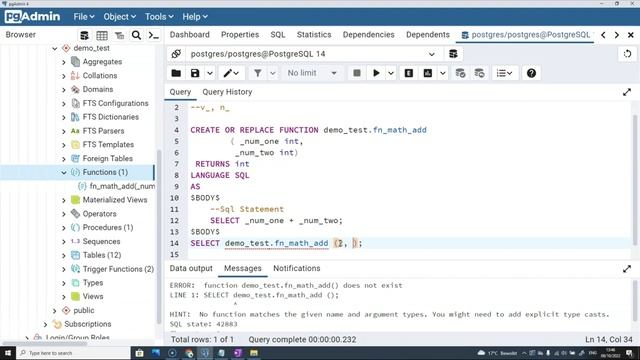Image resolution: width=640 pixels, height=360 pixels.
Task: Switch to the Dependents tab
Action: pos(428,35)
